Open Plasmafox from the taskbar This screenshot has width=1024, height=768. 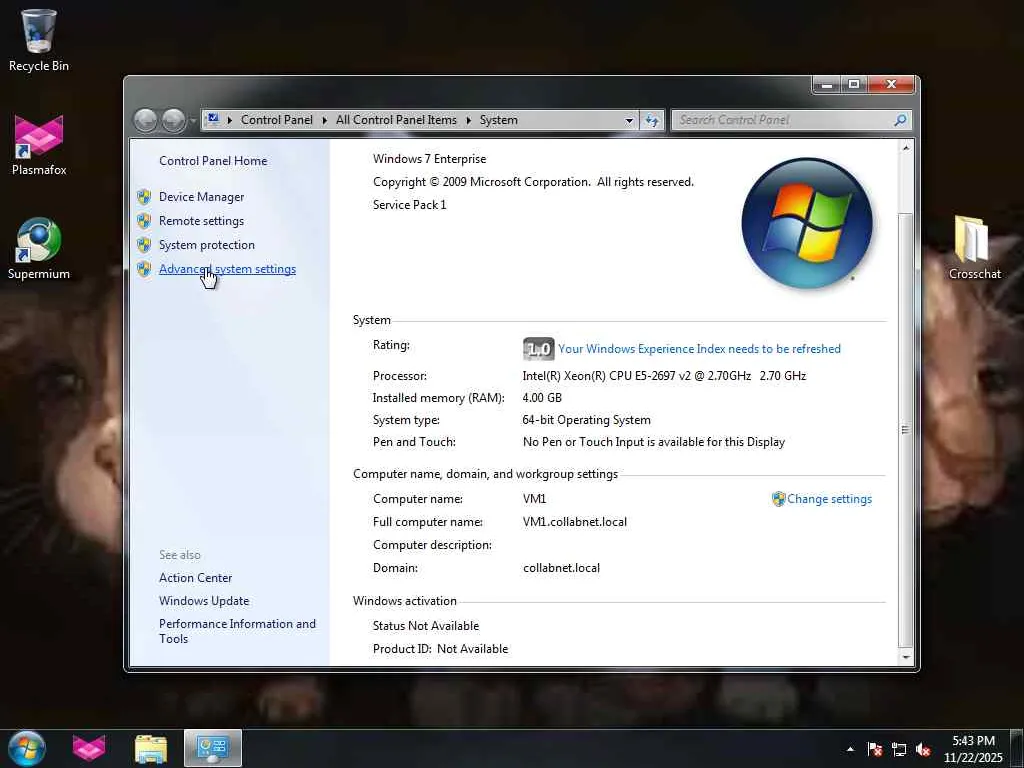coord(89,748)
